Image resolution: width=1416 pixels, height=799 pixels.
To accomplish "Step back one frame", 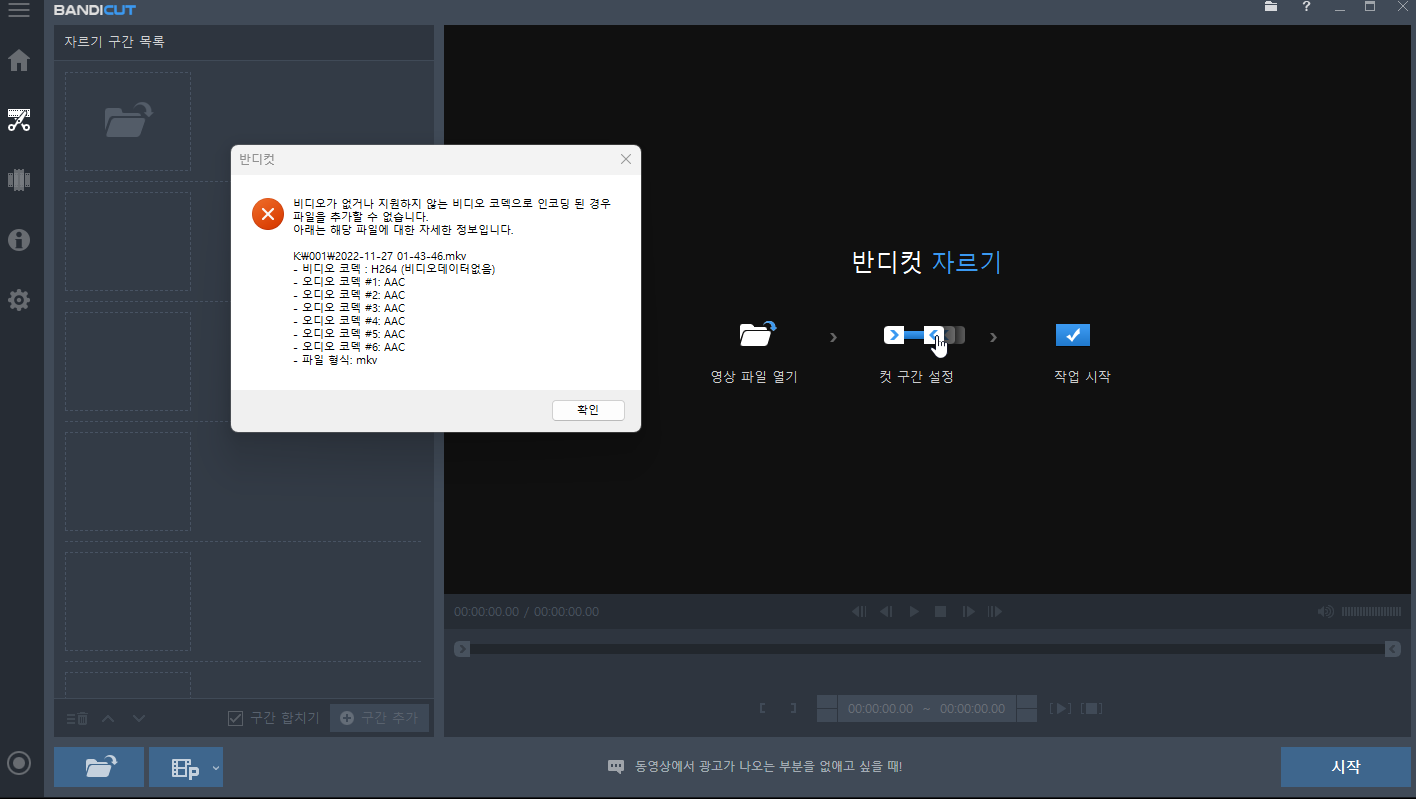I will click(x=886, y=611).
